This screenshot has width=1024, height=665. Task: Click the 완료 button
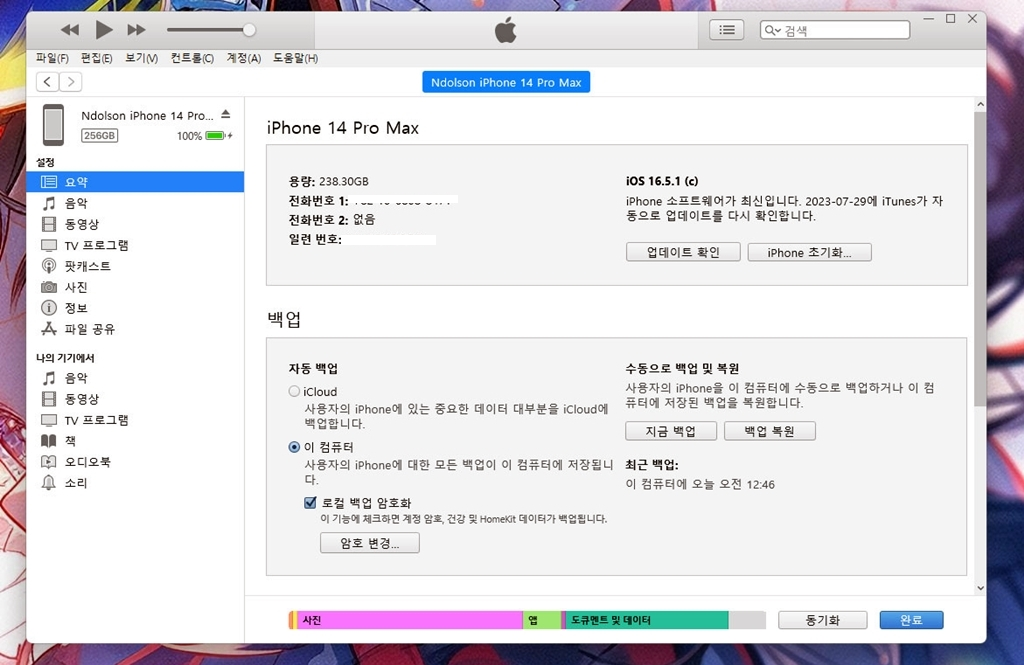coord(911,620)
